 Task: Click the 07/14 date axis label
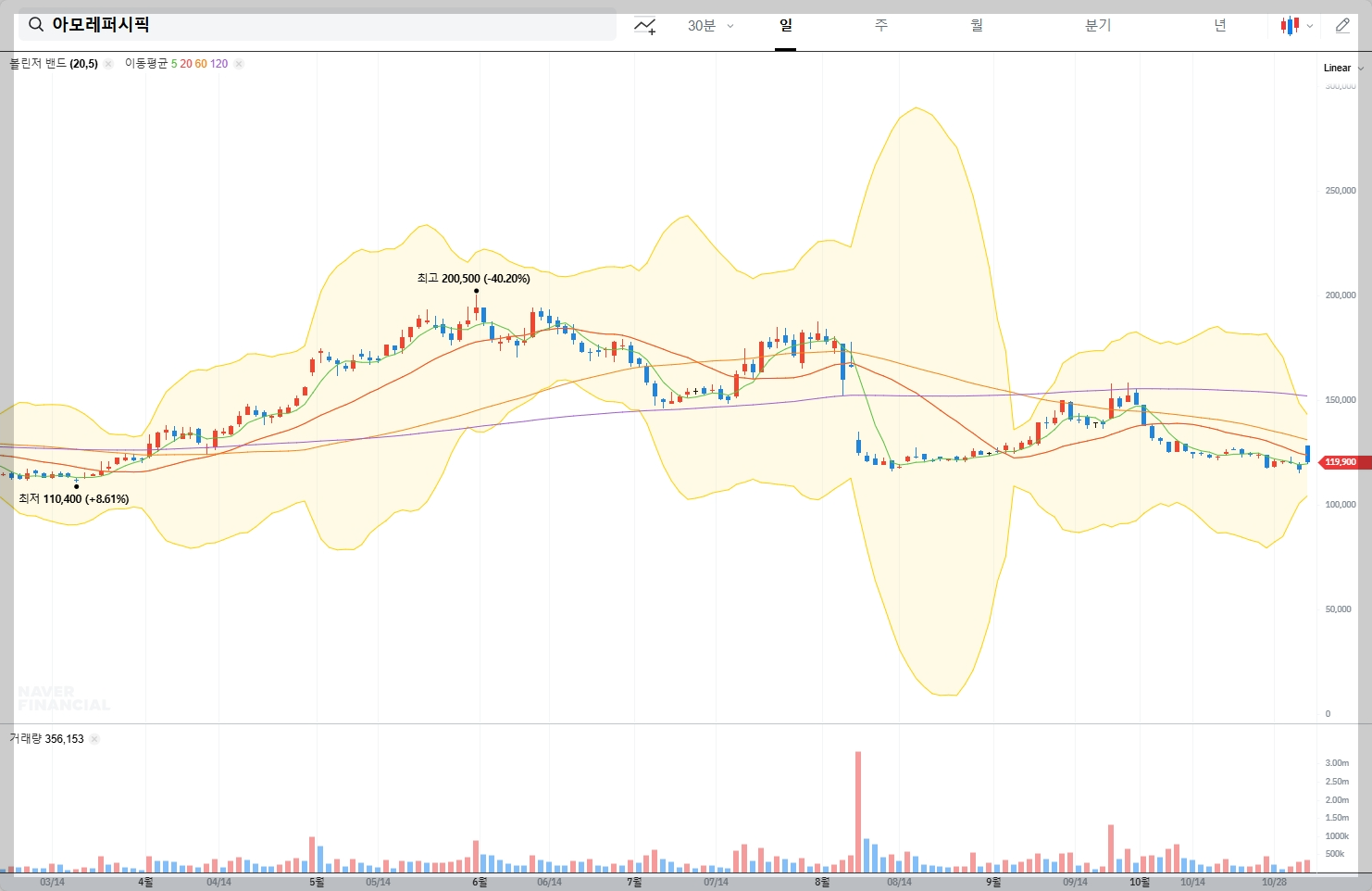(x=716, y=883)
